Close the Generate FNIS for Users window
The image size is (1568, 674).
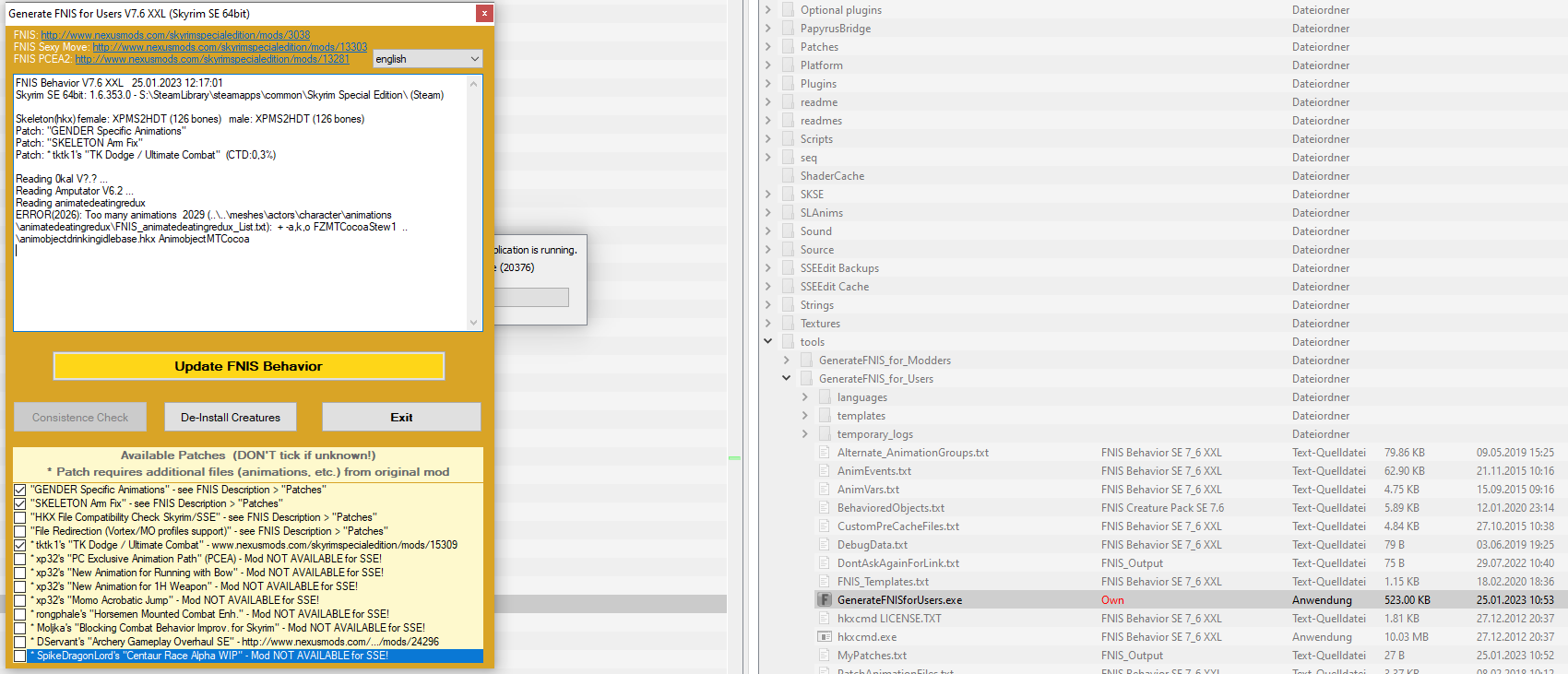484,13
